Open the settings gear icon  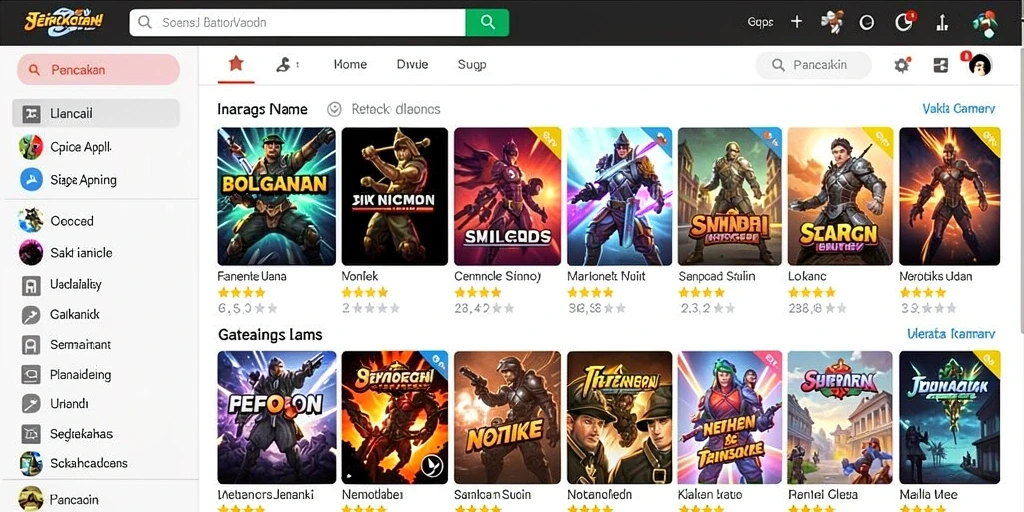click(x=902, y=65)
